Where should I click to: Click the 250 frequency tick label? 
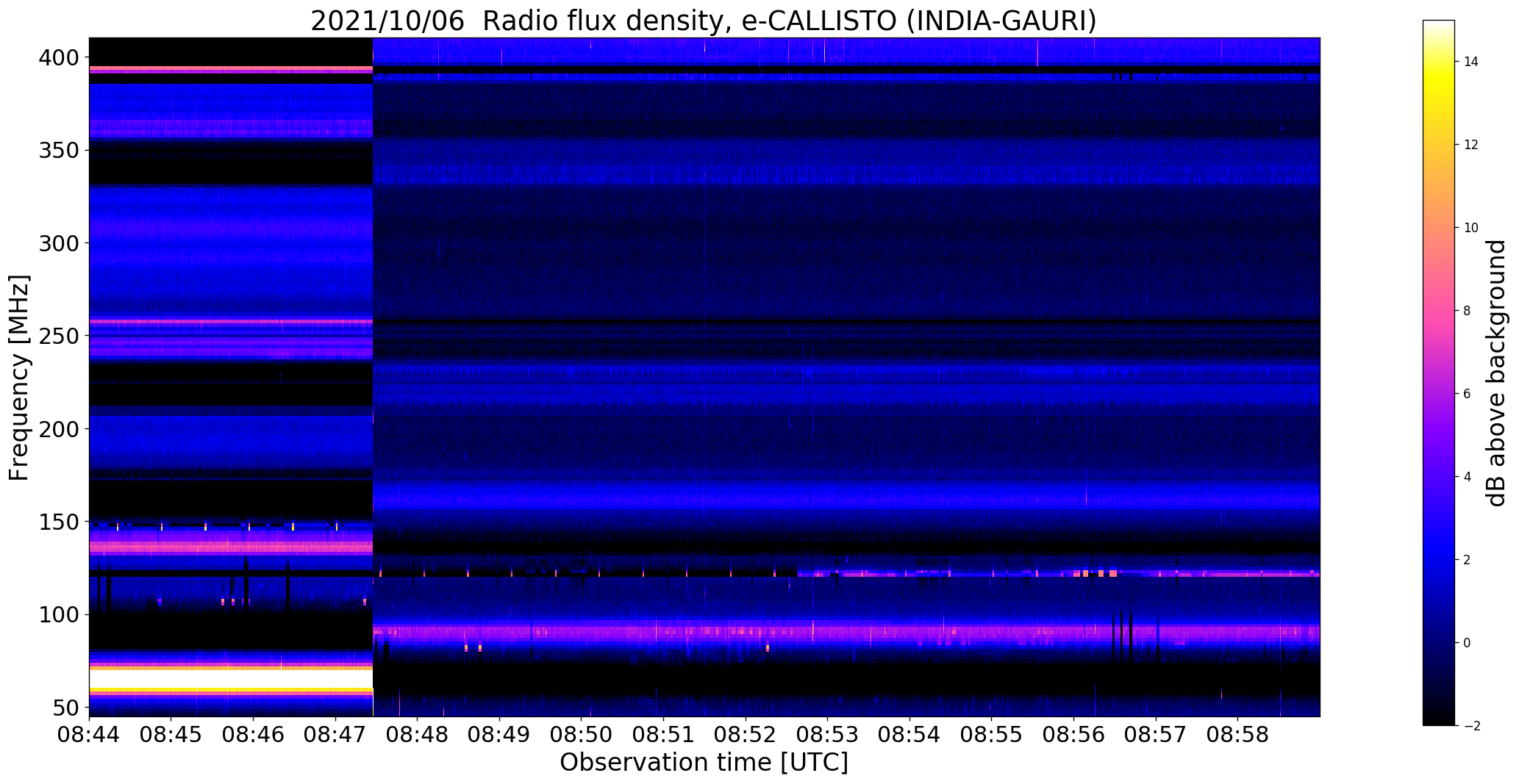point(58,336)
